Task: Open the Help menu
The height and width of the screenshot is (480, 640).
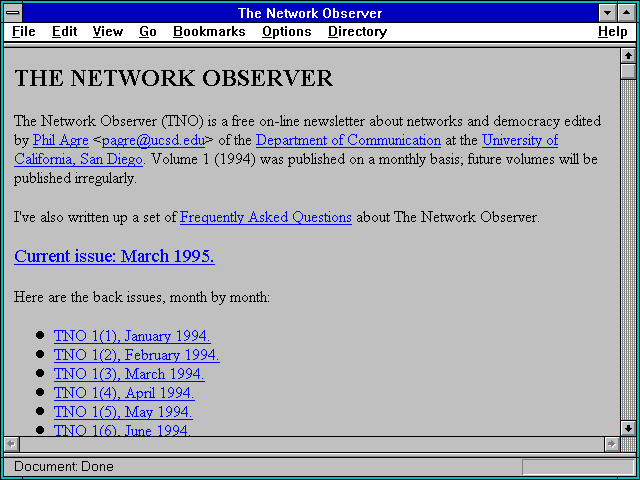Action: tap(613, 31)
